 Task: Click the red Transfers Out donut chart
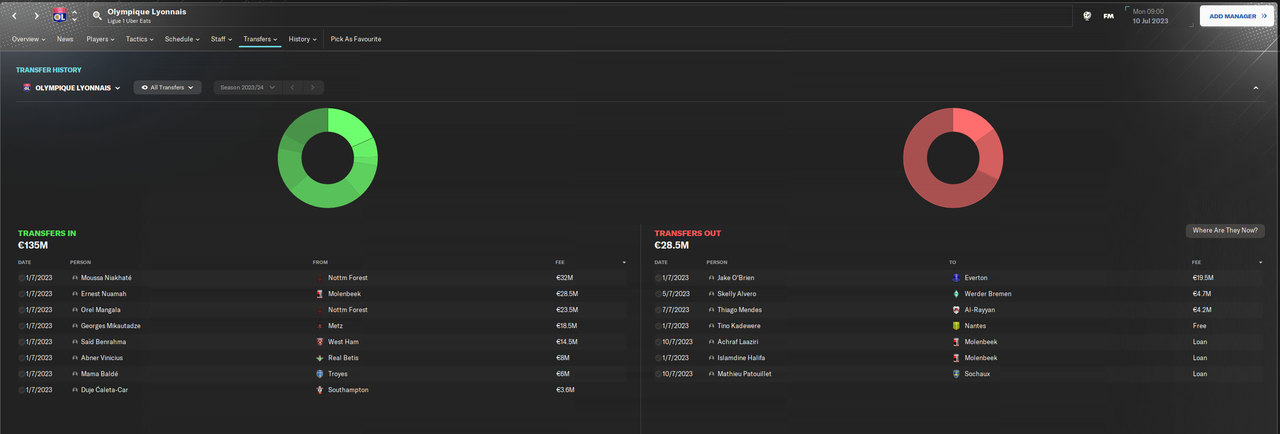click(953, 158)
